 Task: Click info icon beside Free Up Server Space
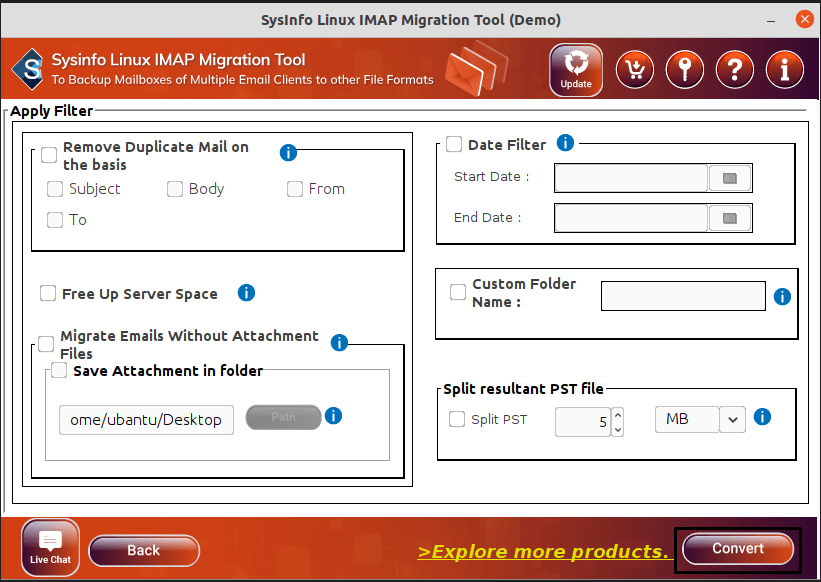[246, 293]
